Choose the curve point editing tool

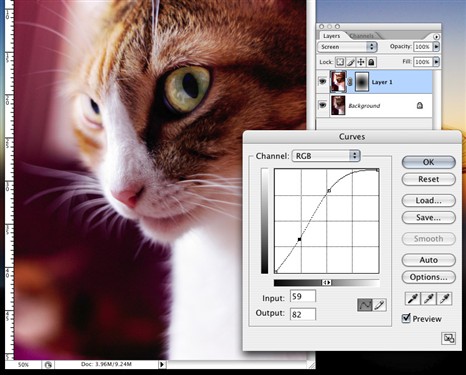[365, 305]
